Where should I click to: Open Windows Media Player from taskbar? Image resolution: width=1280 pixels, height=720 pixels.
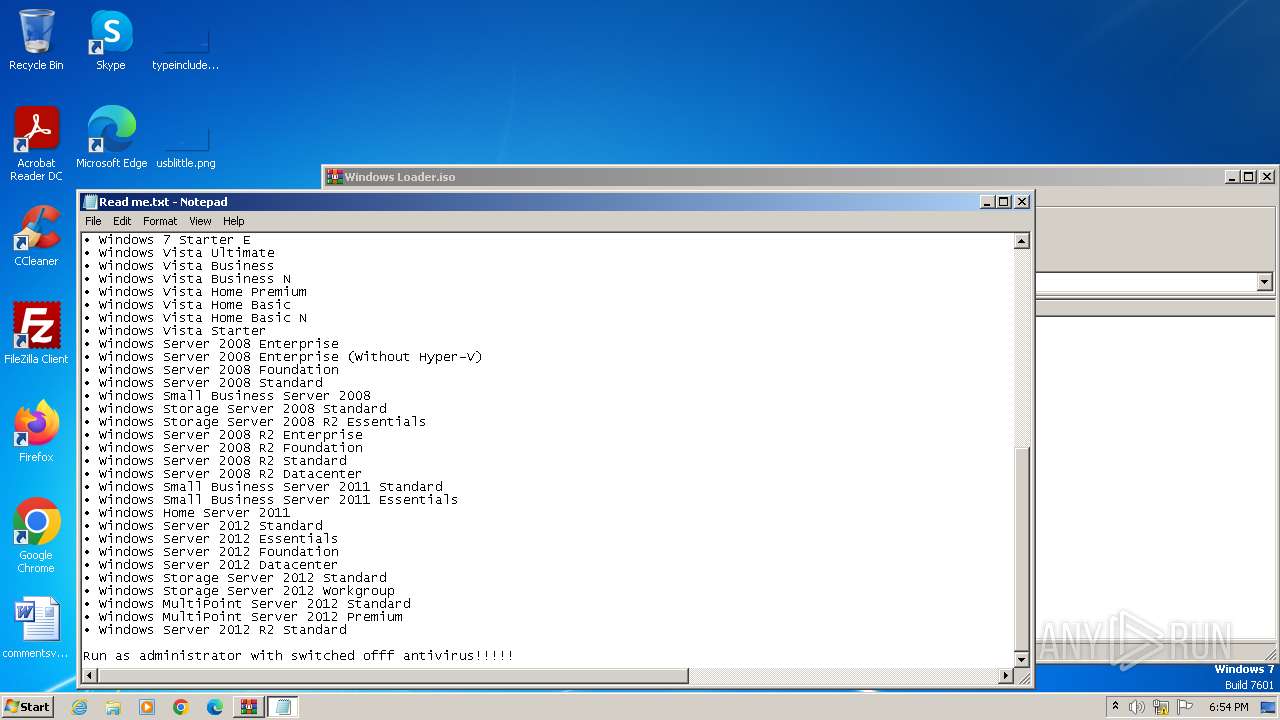[x=147, y=707]
